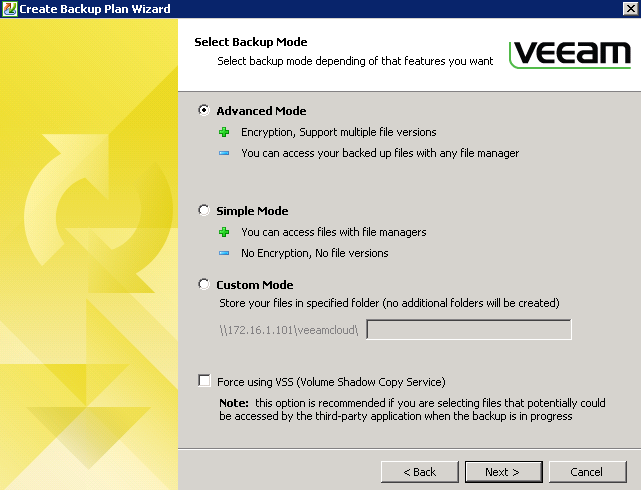This screenshot has height=490, width=641.
Task: Click 'Encryption, Support multiple file versions' text
Action: pos(338,132)
